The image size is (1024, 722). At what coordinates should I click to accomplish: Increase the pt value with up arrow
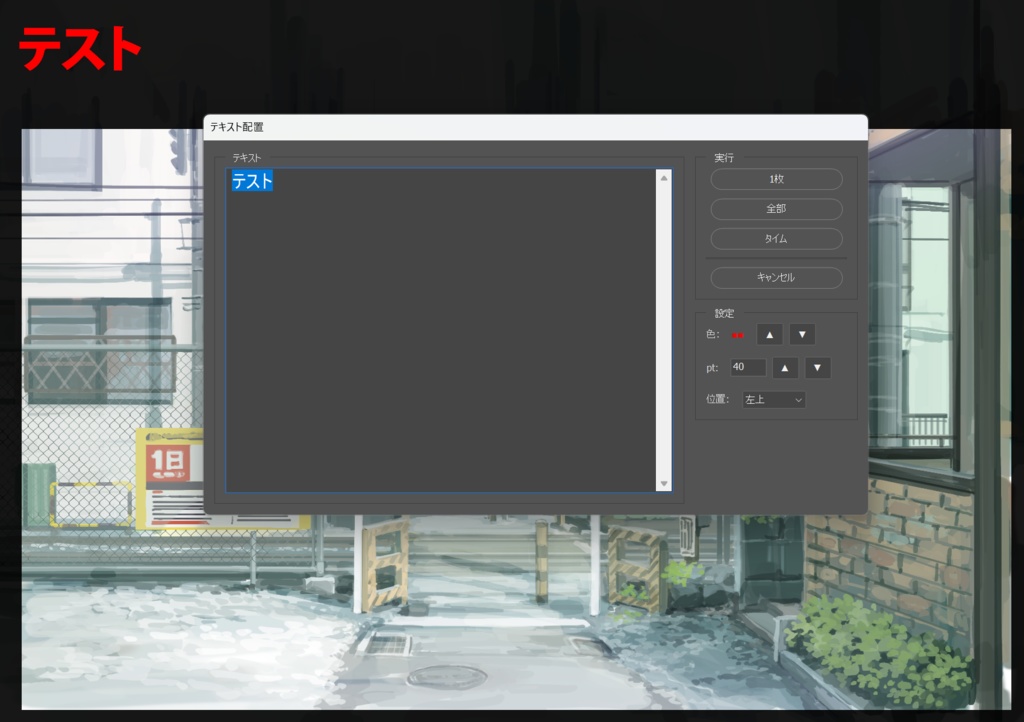click(x=785, y=368)
